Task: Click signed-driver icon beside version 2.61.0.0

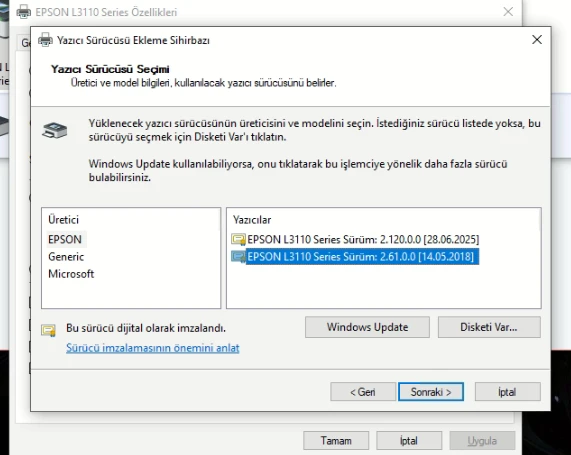Action: point(239,257)
